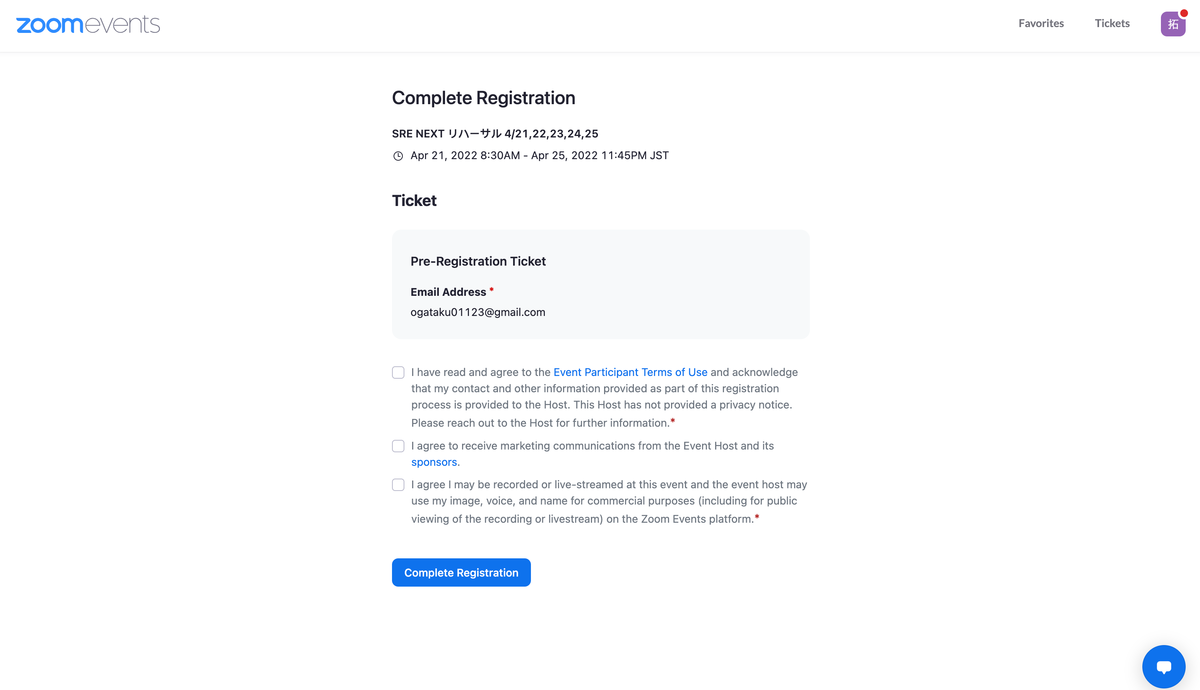Open Favorites in top navigation
The width and height of the screenshot is (1200, 690).
(1041, 23)
